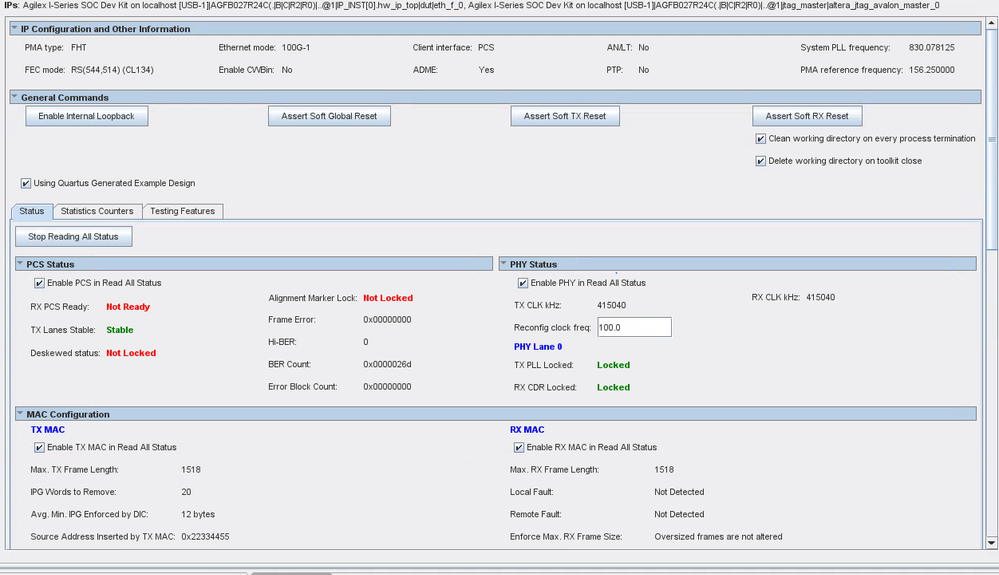Uncheck Delete working directory on toolkit close
Image resolution: width=999 pixels, height=575 pixels.
[x=762, y=161]
